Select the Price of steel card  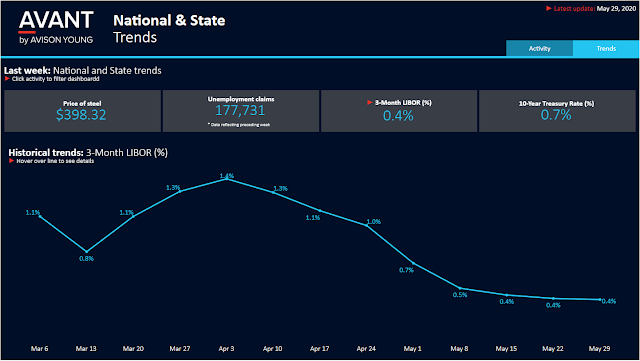[82, 111]
